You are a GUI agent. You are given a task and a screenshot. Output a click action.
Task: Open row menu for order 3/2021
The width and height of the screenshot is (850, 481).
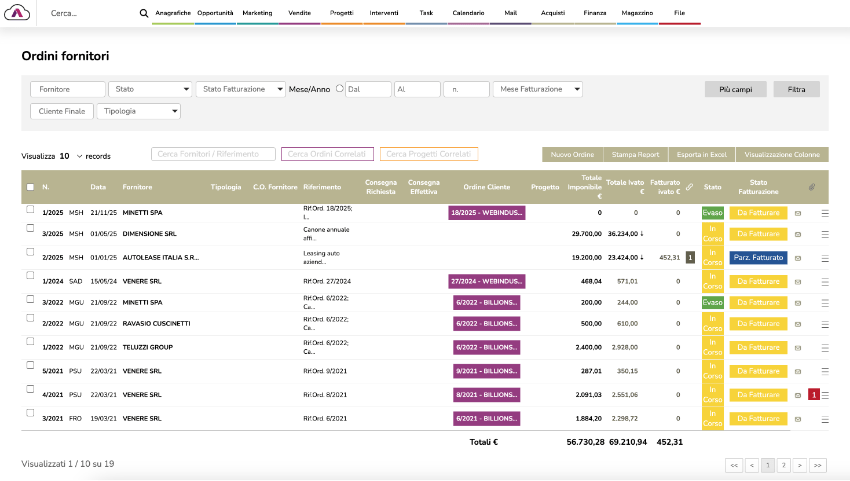[825, 418]
